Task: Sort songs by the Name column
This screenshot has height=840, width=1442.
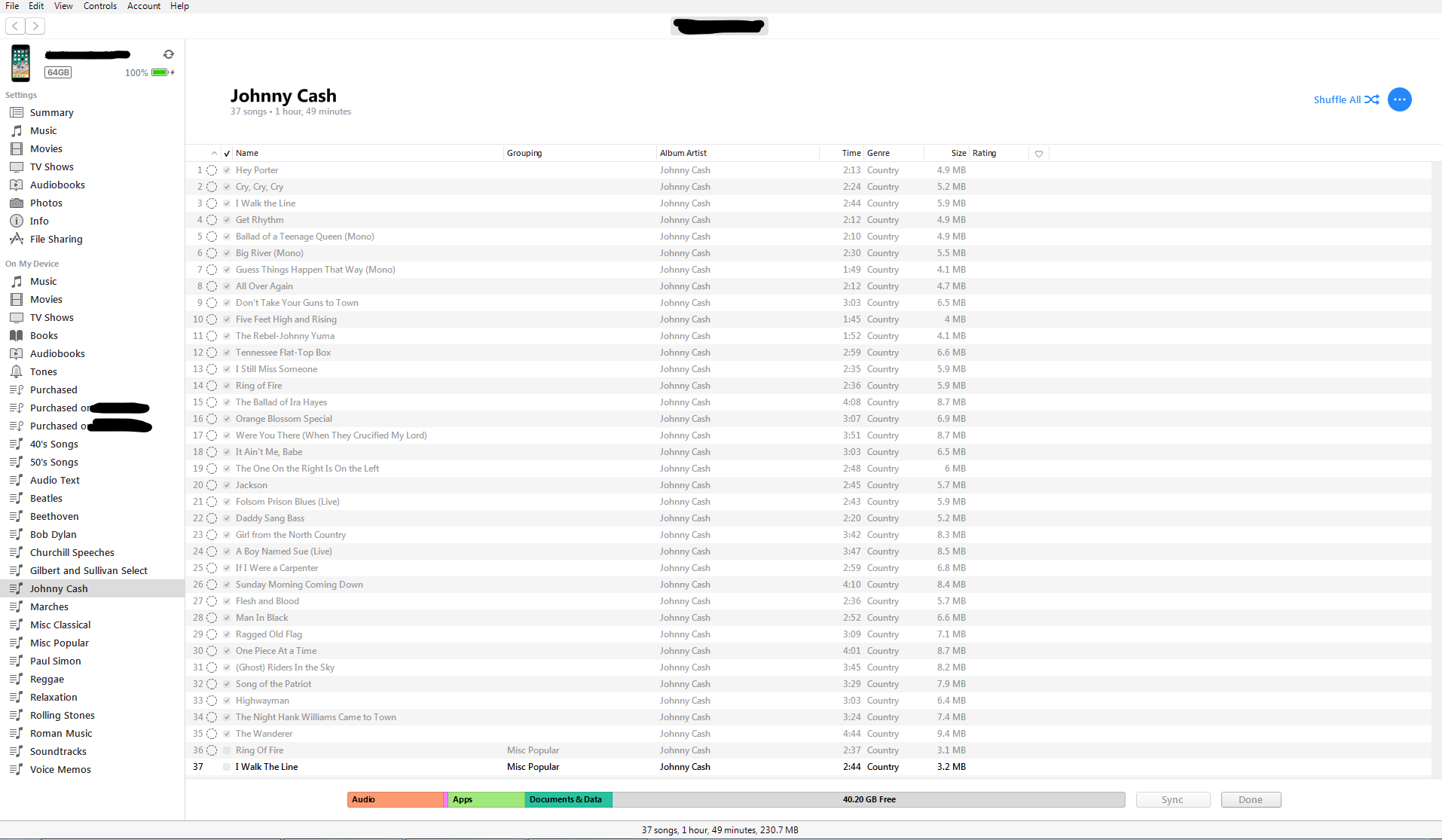Action: 368,153
